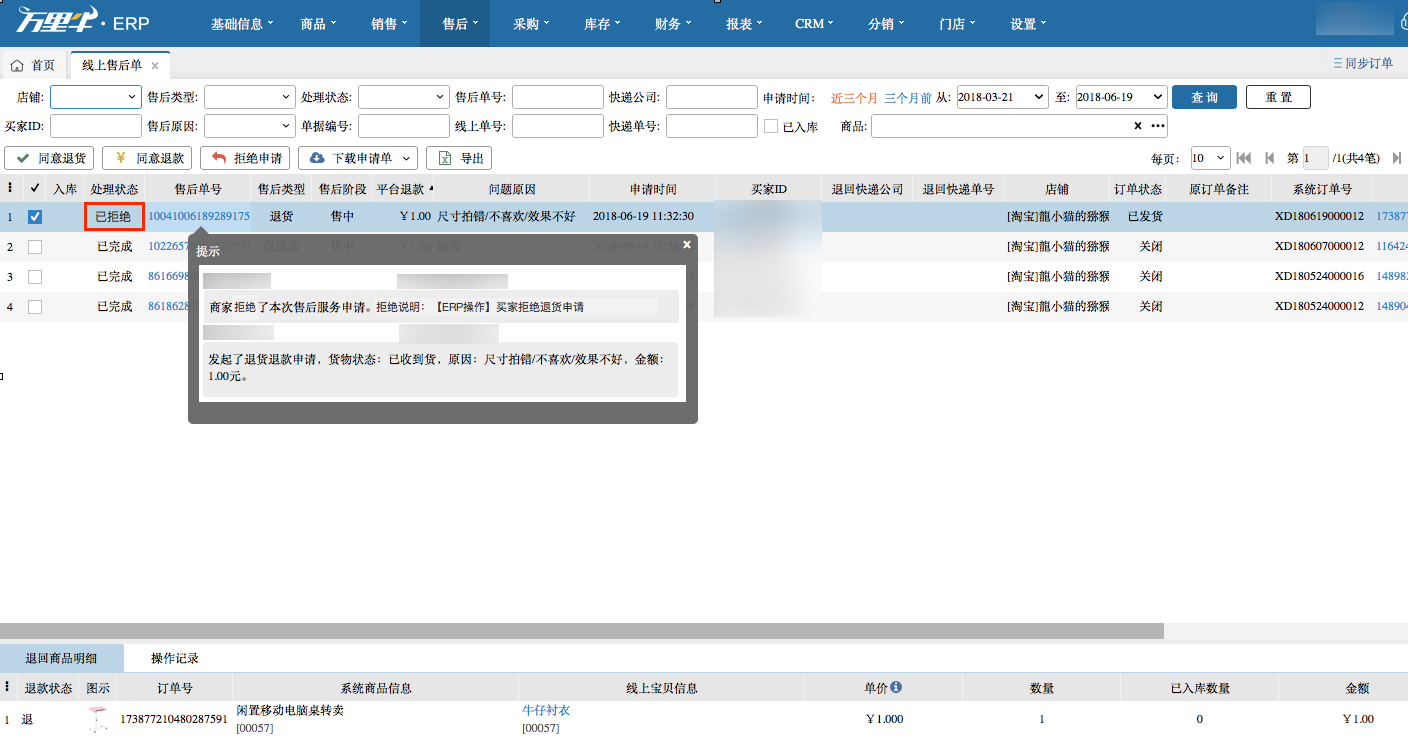Open the 店铺 dropdown

pos(96,97)
